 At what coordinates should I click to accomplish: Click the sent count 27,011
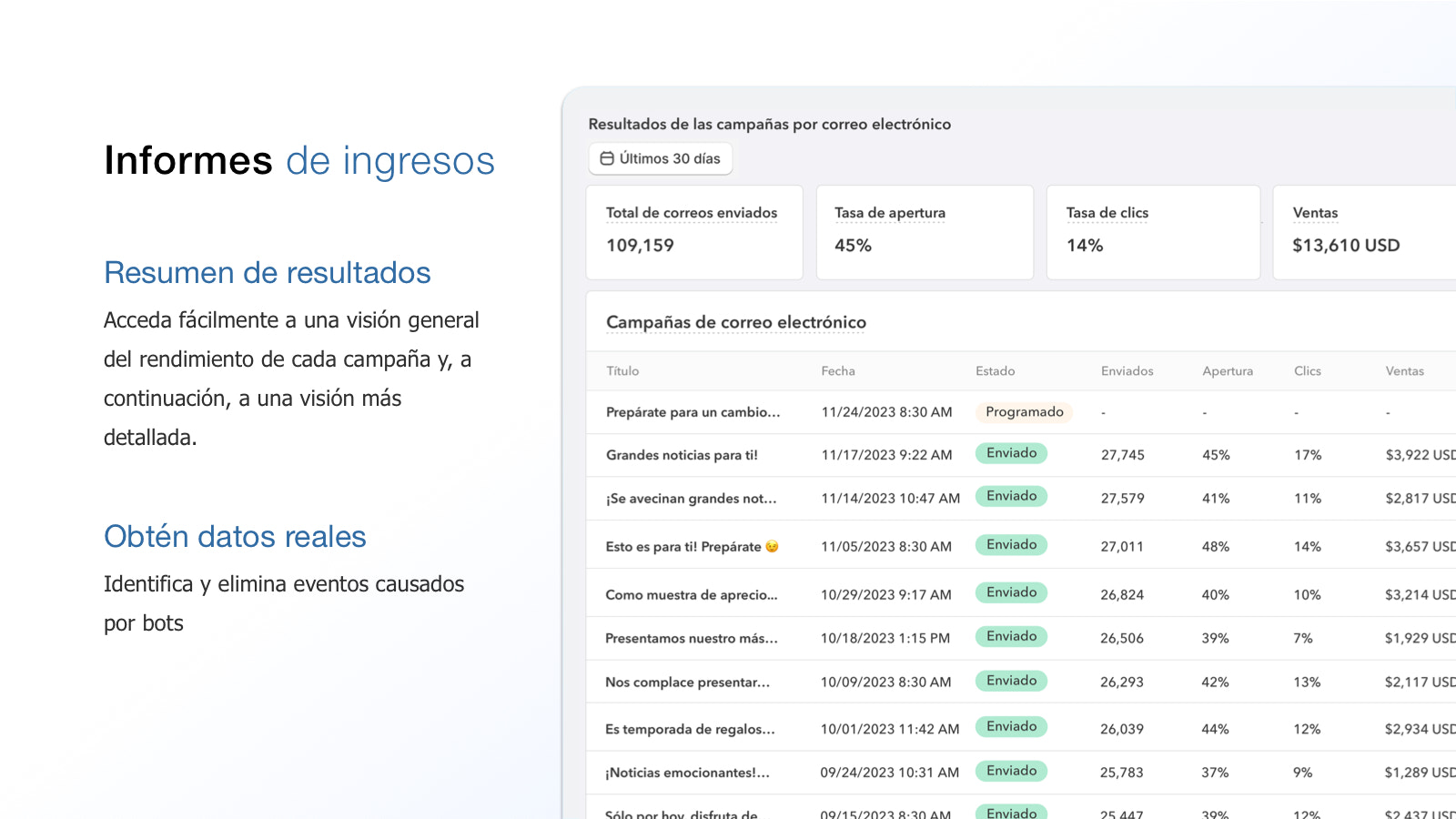tap(1122, 547)
